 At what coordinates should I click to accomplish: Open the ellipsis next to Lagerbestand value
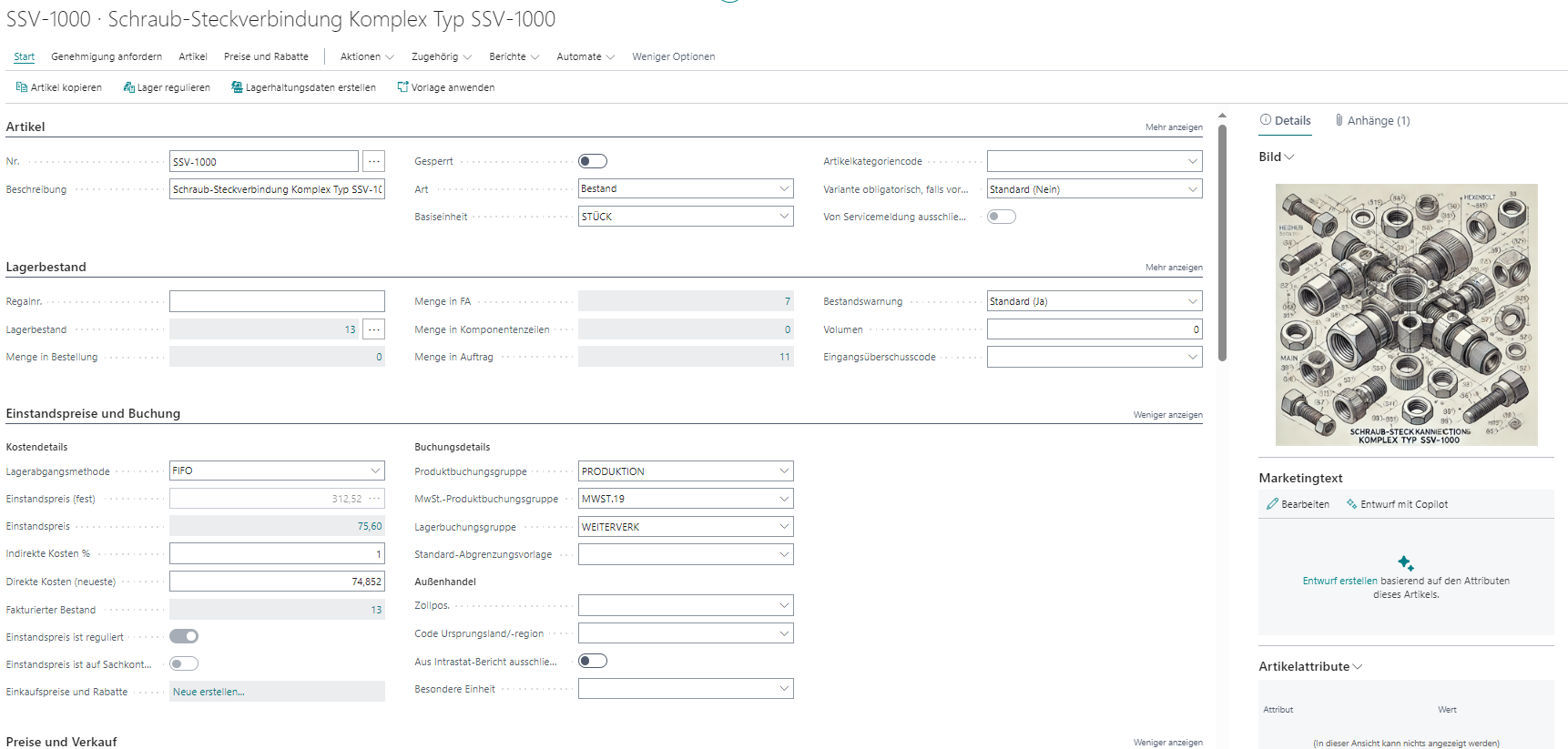[373, 329]
